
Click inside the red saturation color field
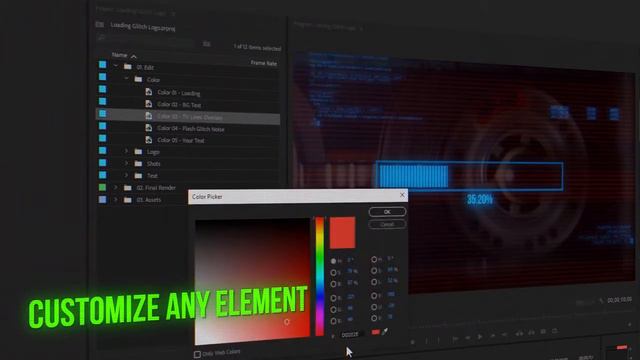click(x=252, y=281)
